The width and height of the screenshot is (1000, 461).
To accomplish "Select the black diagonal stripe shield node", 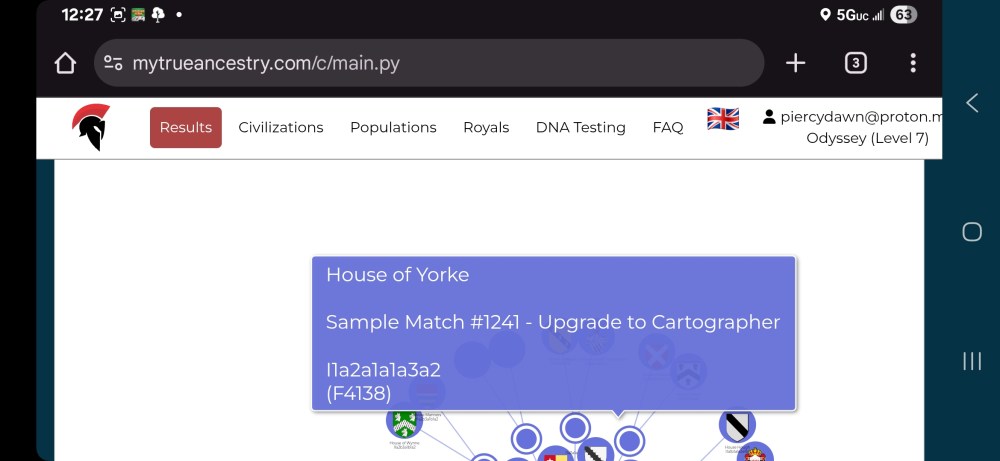I will (x=737, y=424).
